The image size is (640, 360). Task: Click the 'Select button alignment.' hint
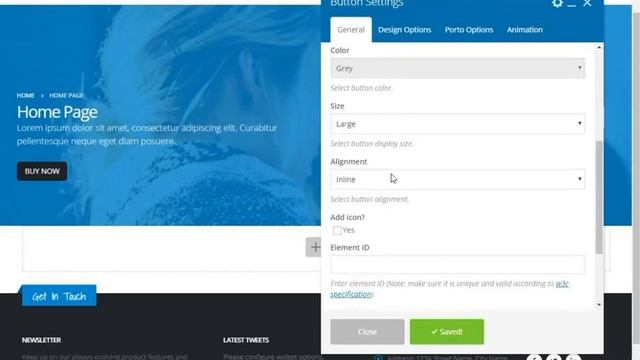click(x=370, y=199)
